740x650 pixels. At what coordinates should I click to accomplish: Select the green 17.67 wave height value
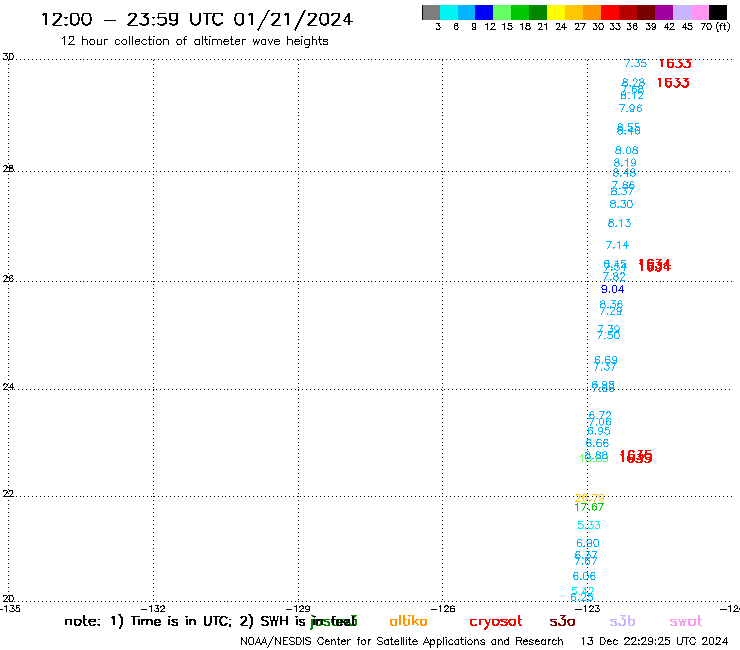point(589,507)
